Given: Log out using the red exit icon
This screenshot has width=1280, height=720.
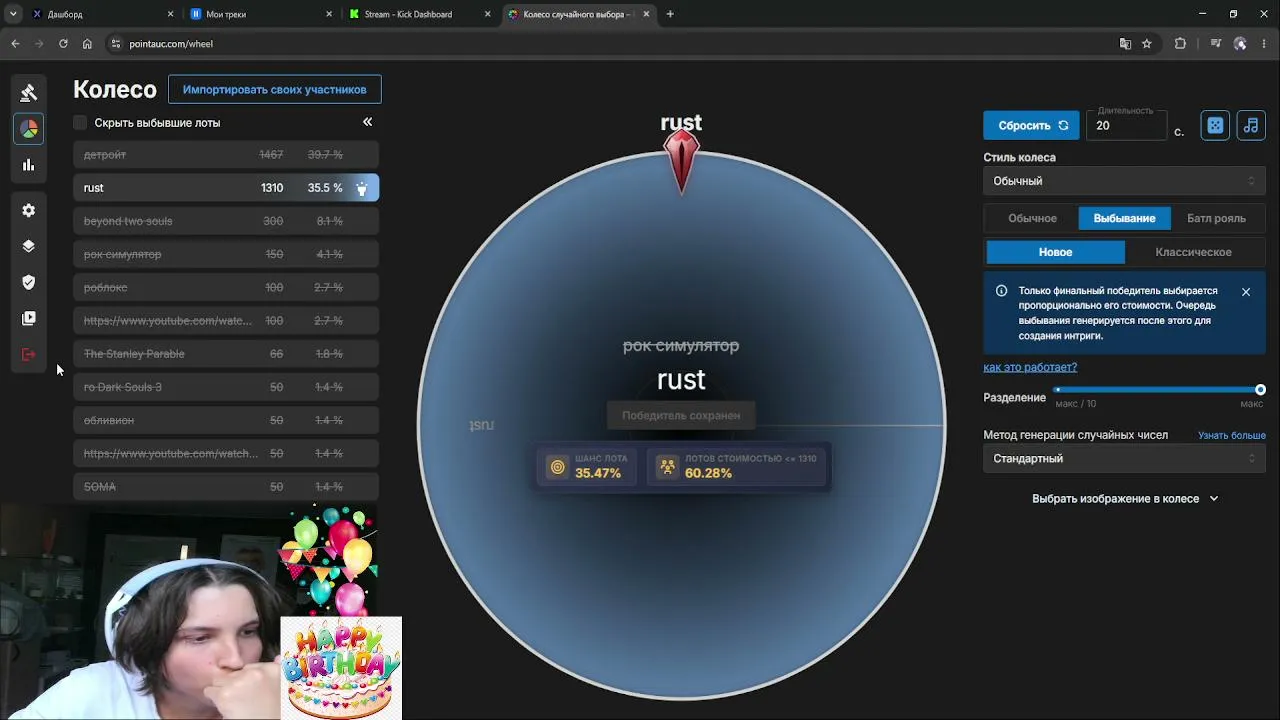Looking at the screenshot, I should (x=29, y=354).
